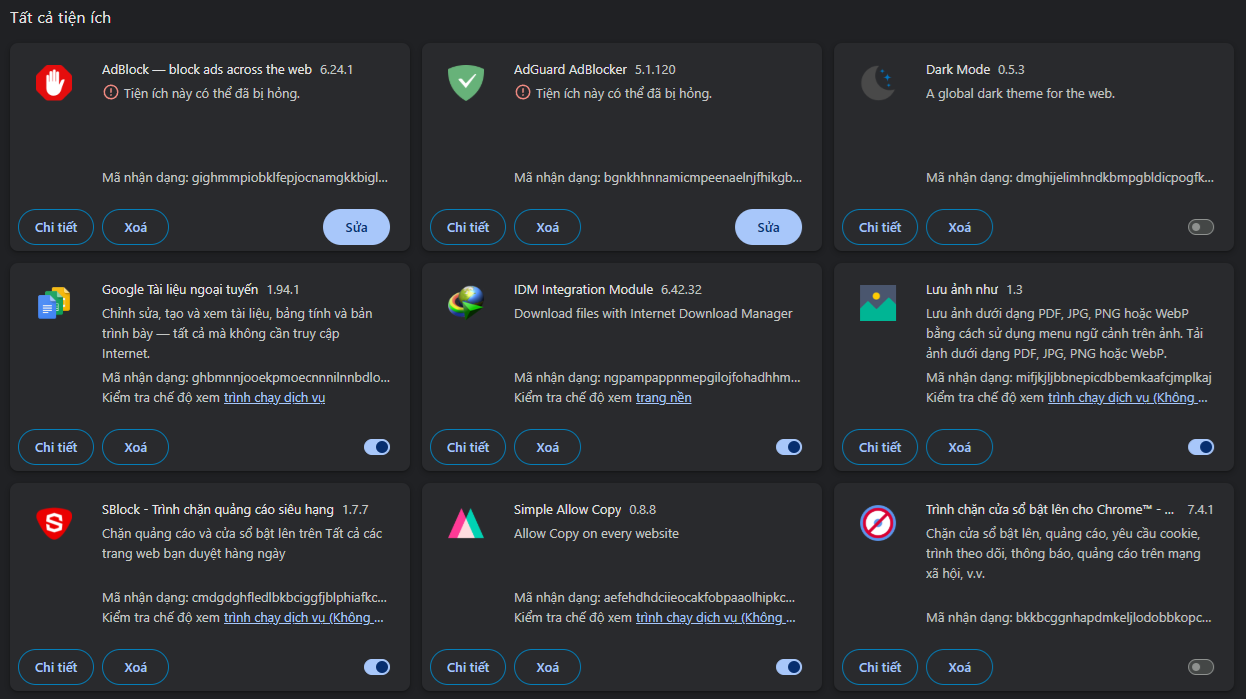The height and width of the screenshot is (699, 1246).
Task: Click the Google Tài liệu ngoại tuyến icon
Action: pyautogui.click(x=54, y=303)
